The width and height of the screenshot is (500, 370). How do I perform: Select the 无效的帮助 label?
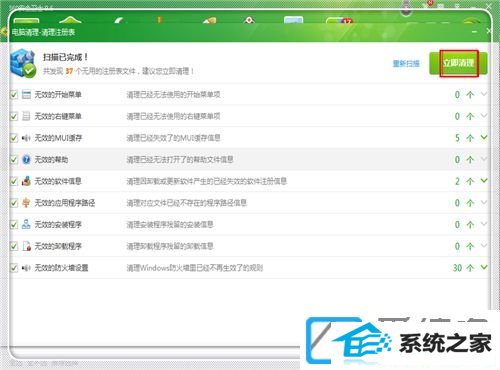coord(51,160)
